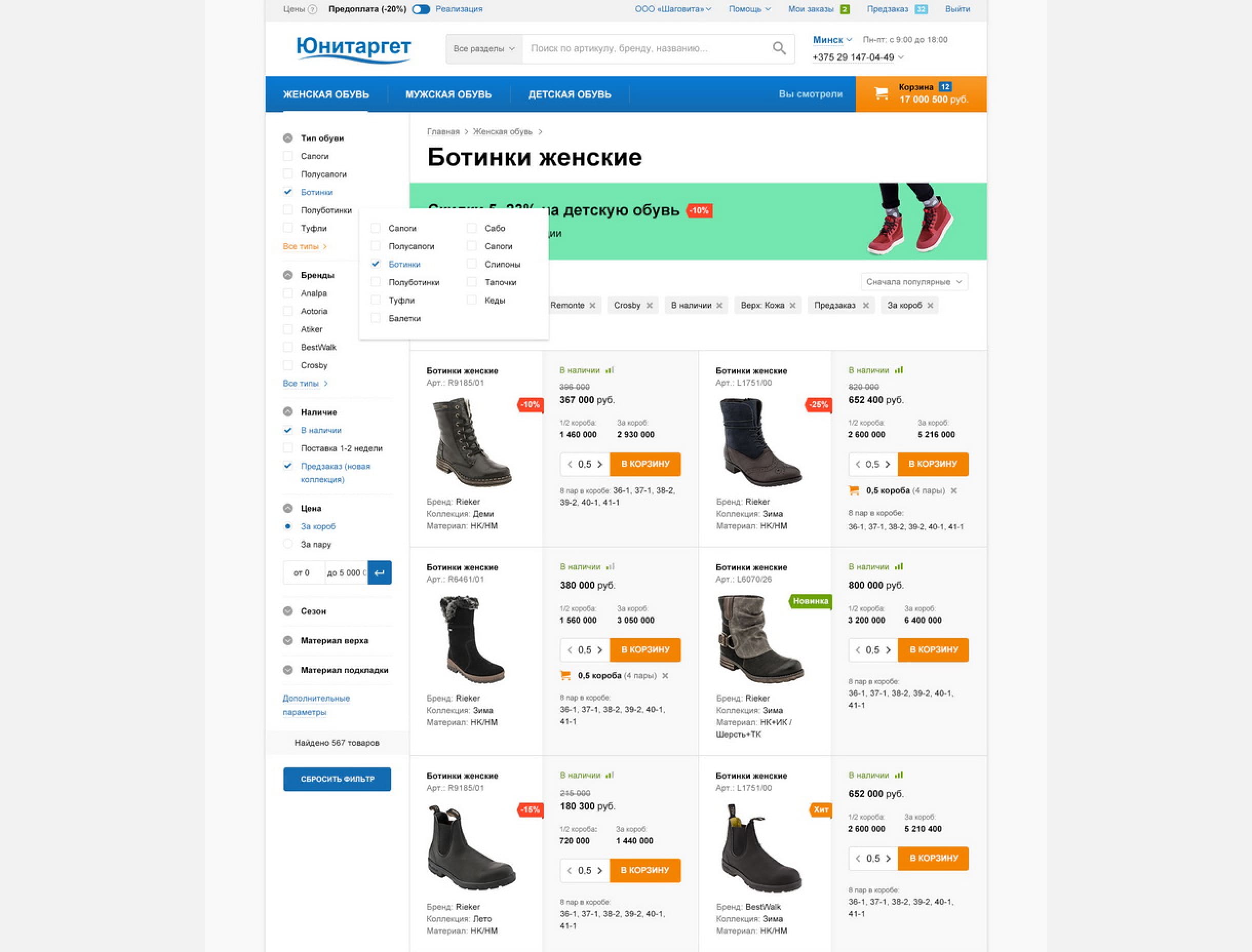Click the search input field
Viewport: 1252px width, 952px height.
646,49
